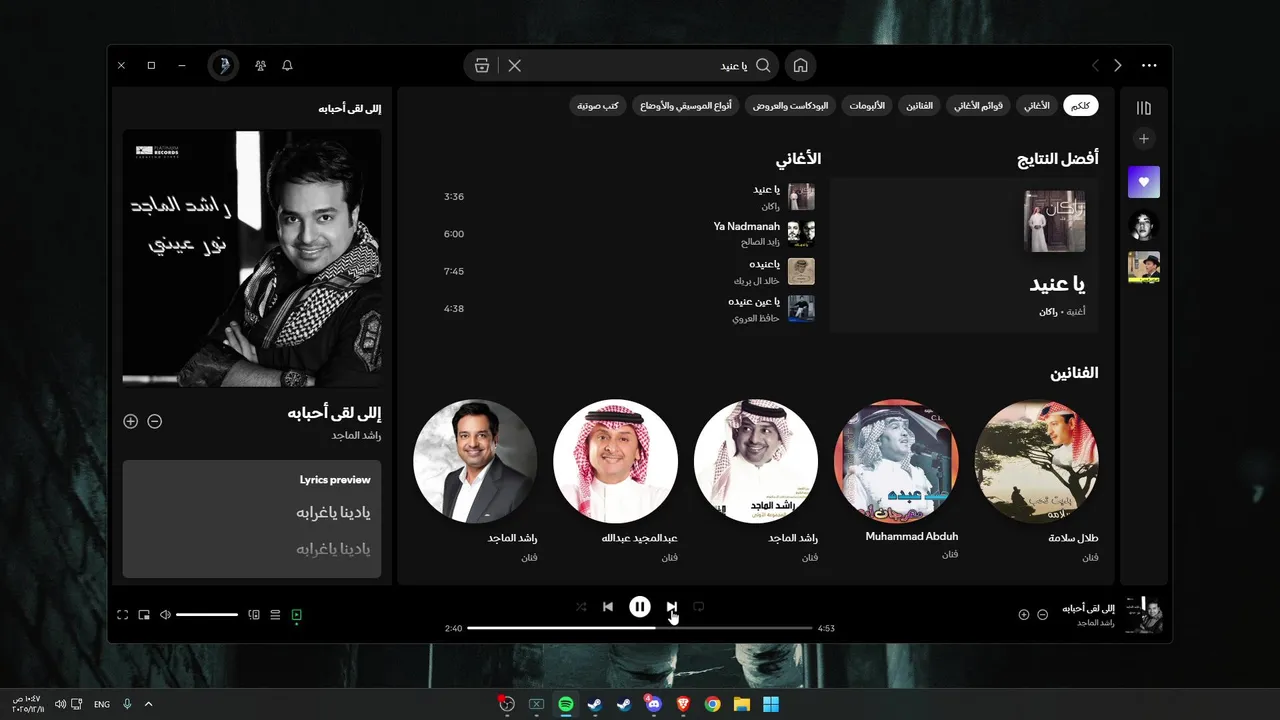
Task: Open Discord from the taskbar
Action: coord(653,704)
